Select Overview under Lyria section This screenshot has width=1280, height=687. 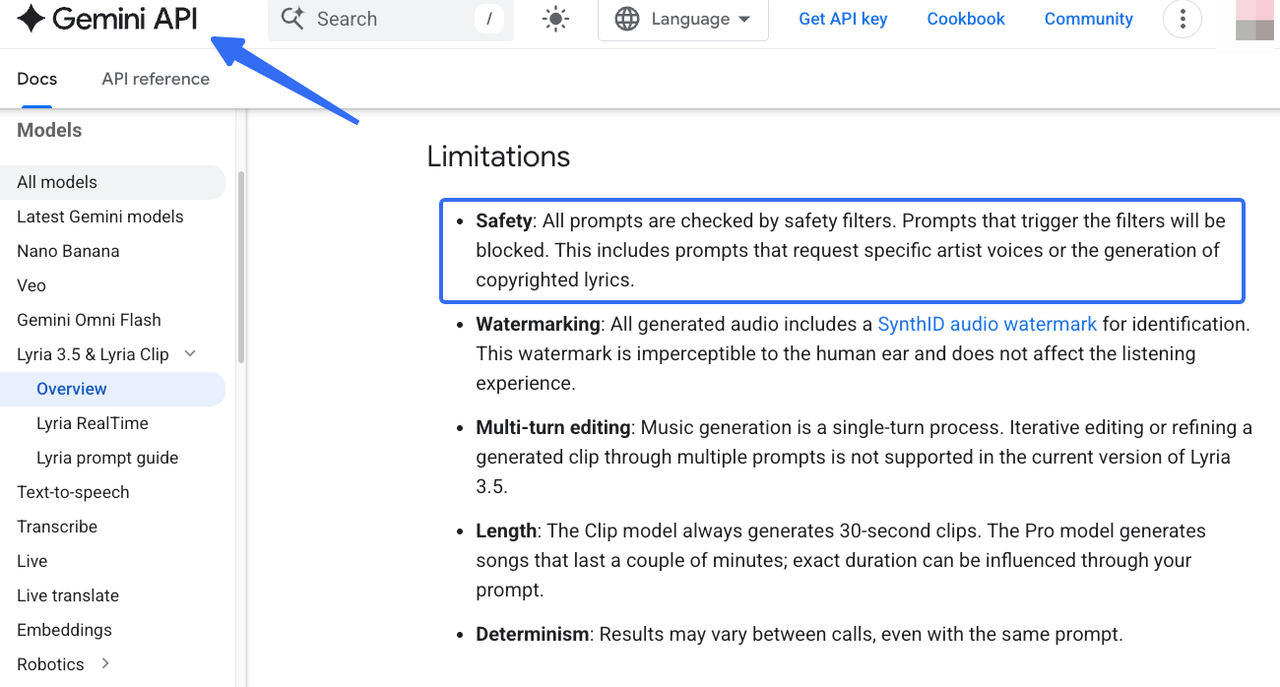[113, 389]
